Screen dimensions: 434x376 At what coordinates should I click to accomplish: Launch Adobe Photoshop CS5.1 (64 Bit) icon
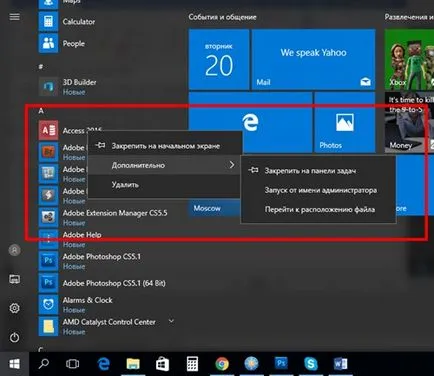[x=48, y=283]
